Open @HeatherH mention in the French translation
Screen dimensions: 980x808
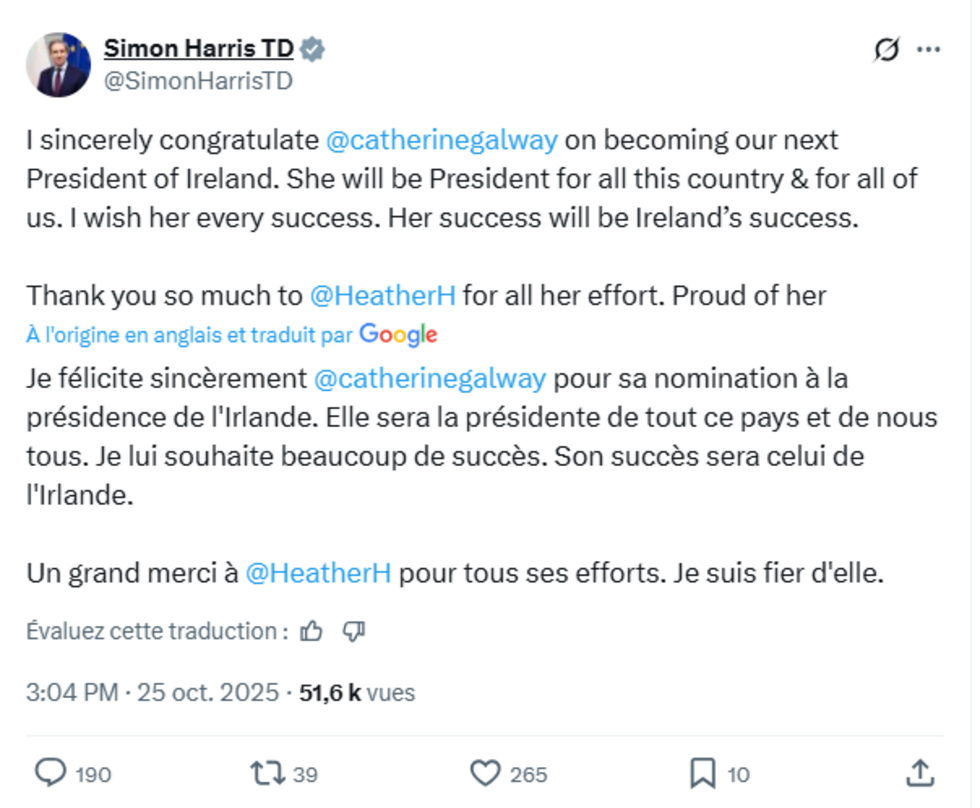(x=318, y=574)
